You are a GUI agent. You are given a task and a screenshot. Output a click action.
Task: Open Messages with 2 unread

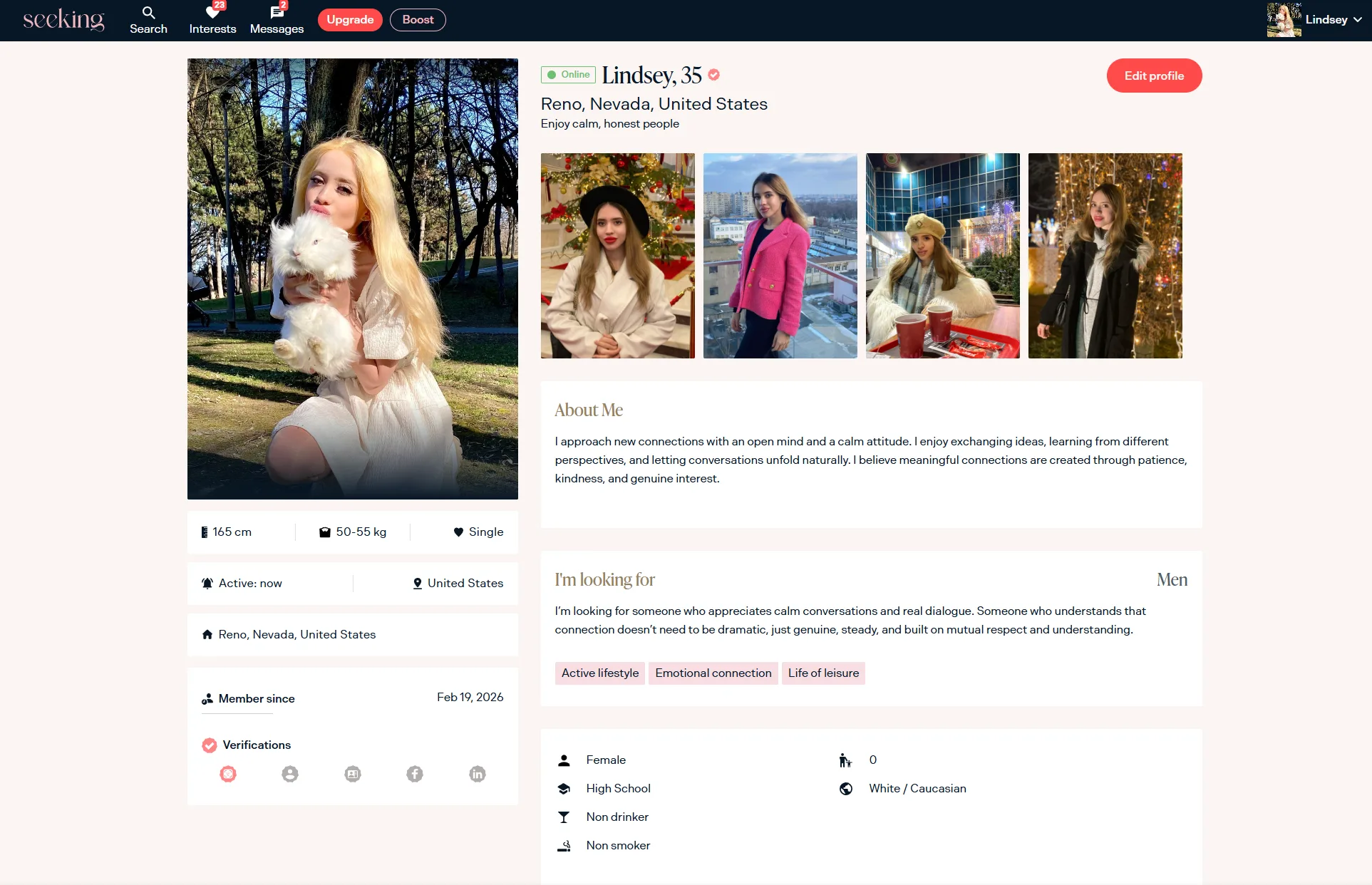[x=277, y=20]
